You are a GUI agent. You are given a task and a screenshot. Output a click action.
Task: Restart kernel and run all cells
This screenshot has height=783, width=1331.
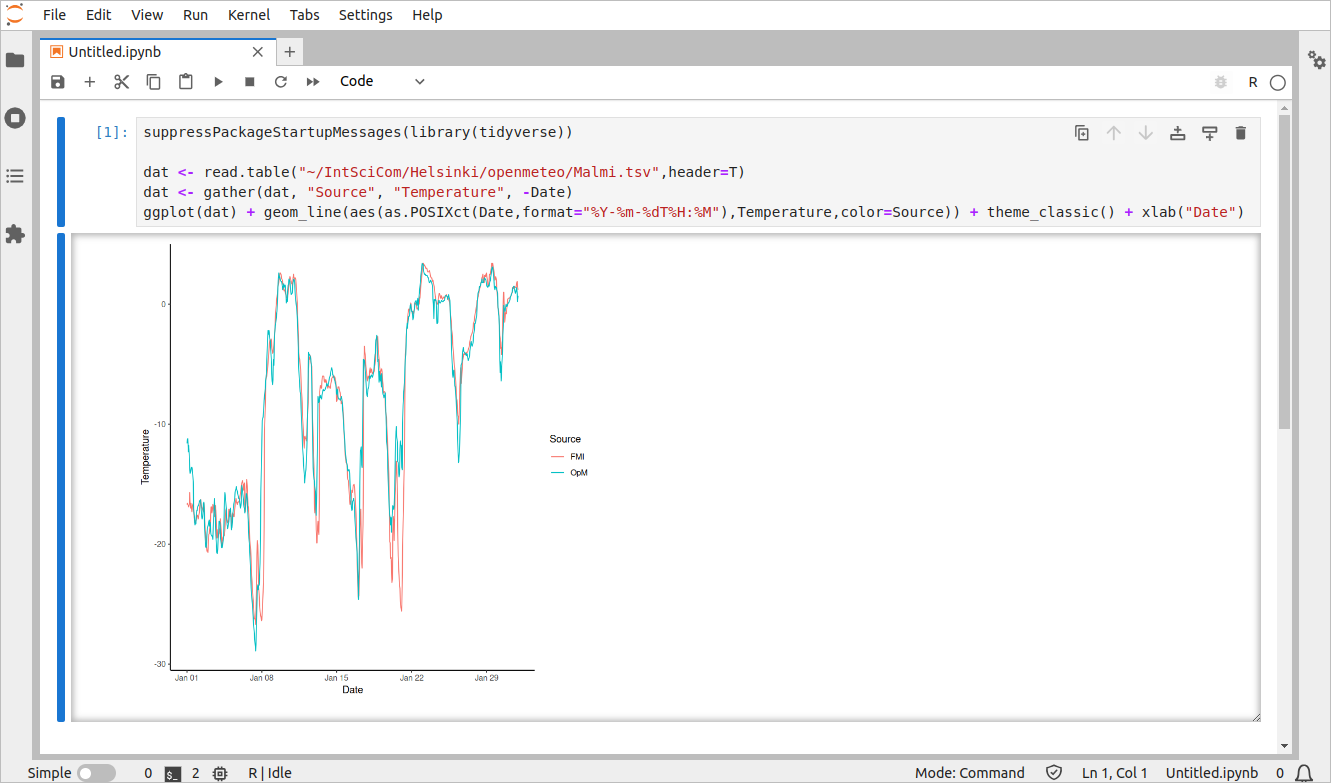pos(313,82)
